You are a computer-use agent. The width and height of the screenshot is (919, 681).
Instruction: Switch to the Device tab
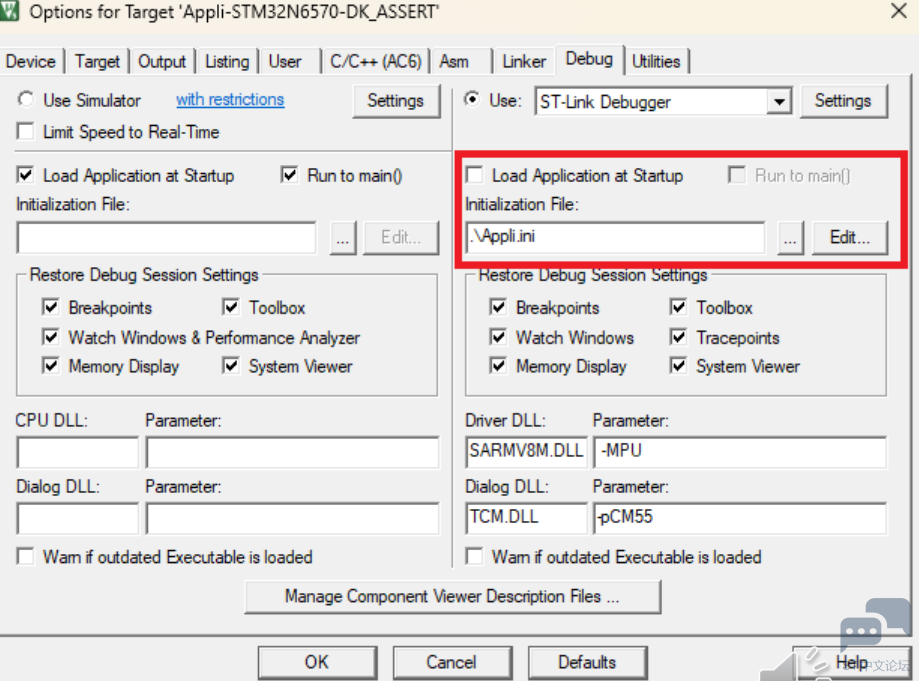click(x=30, y=62)
